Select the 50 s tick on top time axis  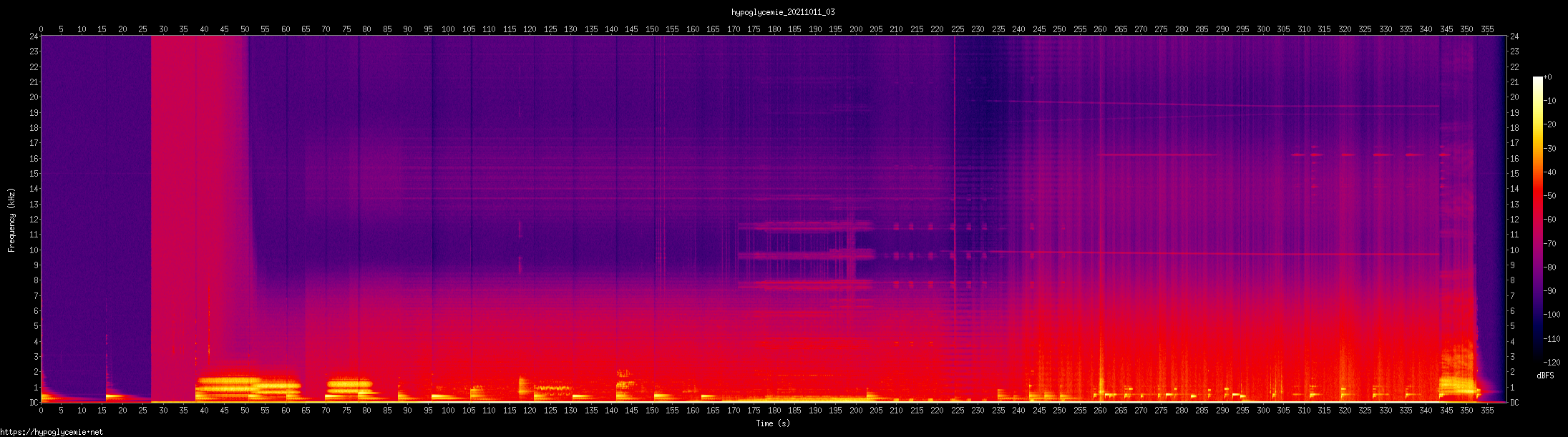(x=245, y=29)
